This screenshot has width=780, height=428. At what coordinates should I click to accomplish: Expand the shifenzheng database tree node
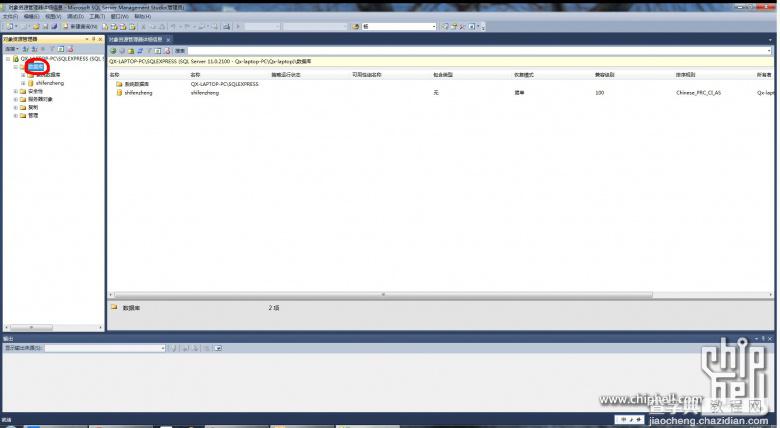tap(23, 83)
